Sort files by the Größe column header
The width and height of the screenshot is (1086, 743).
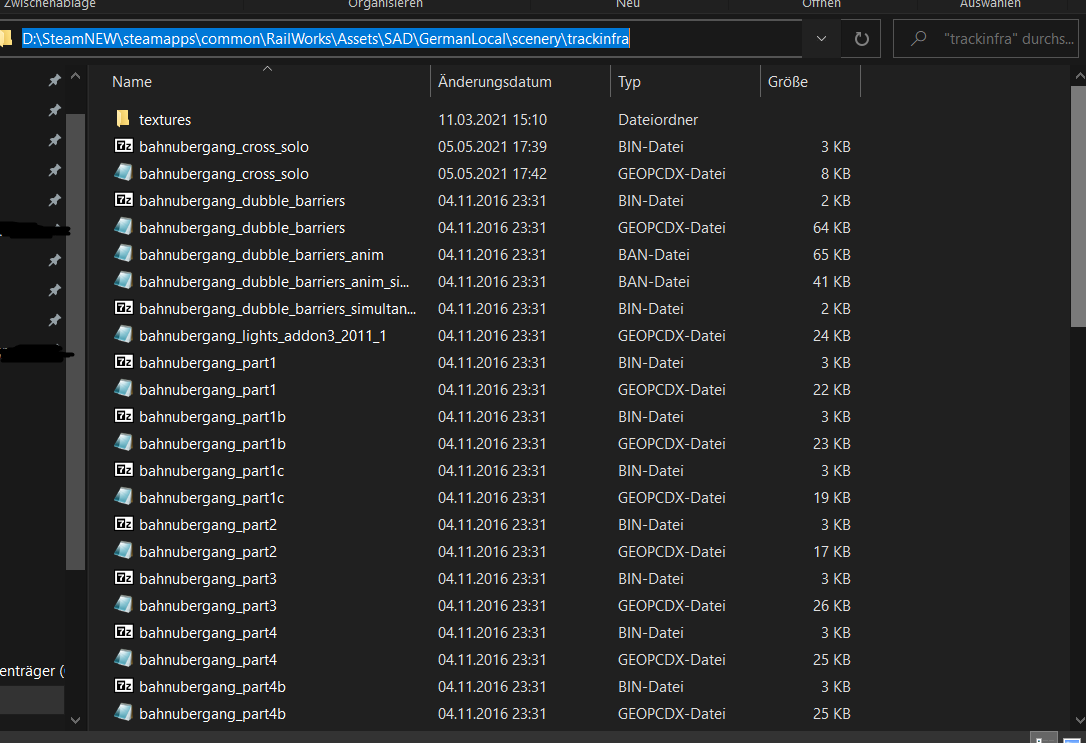pos(788,82)
